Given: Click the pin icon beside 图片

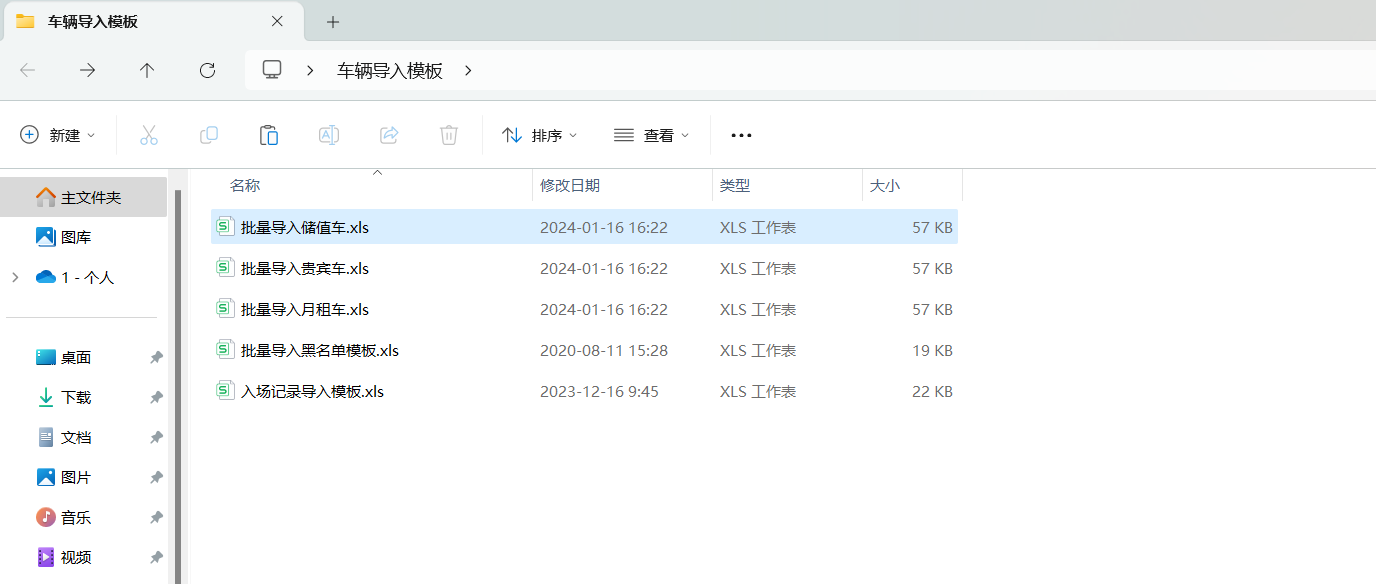Looking at the screenshot, I should tap(156, 477).
